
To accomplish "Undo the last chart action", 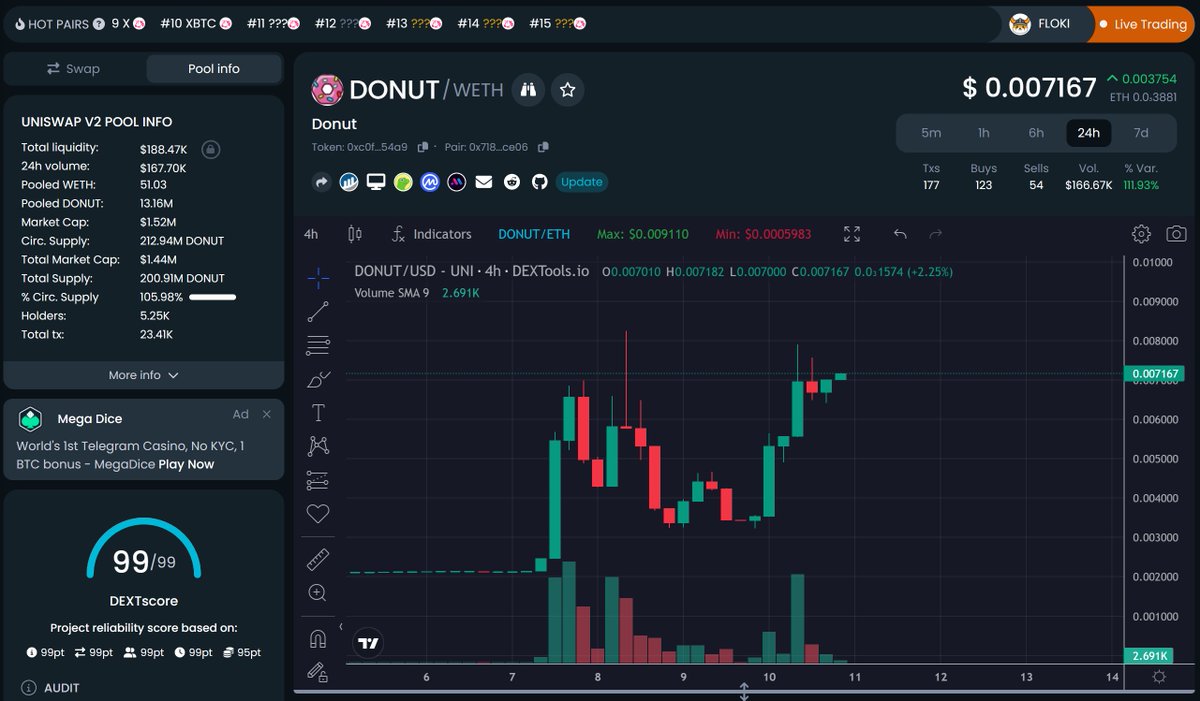I will tap(900, 234).
